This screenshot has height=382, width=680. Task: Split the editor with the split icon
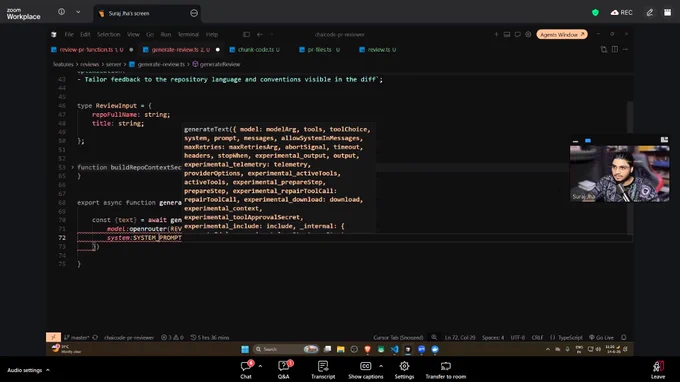(615, 49)
